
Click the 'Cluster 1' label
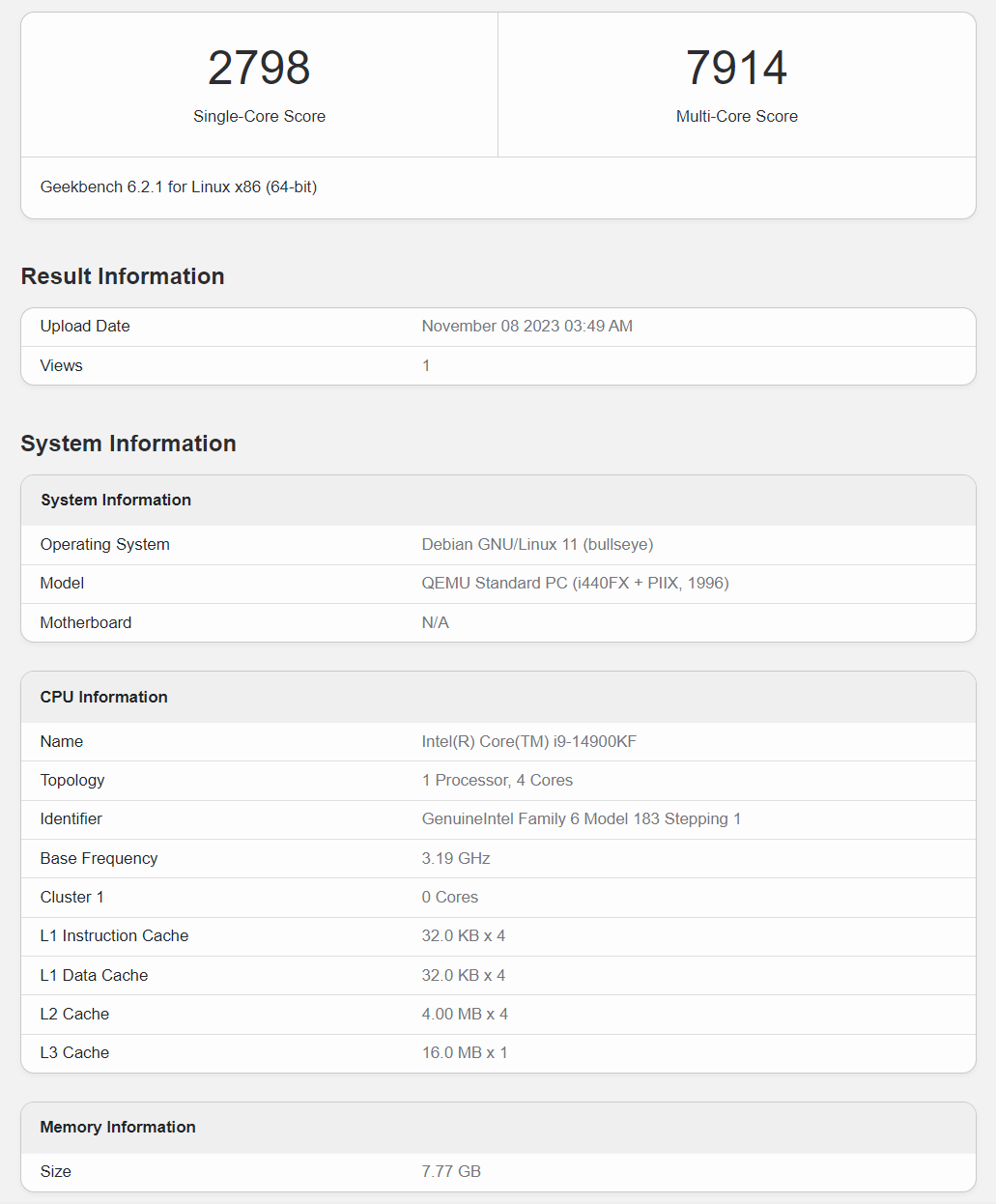(x=71, y=897)
